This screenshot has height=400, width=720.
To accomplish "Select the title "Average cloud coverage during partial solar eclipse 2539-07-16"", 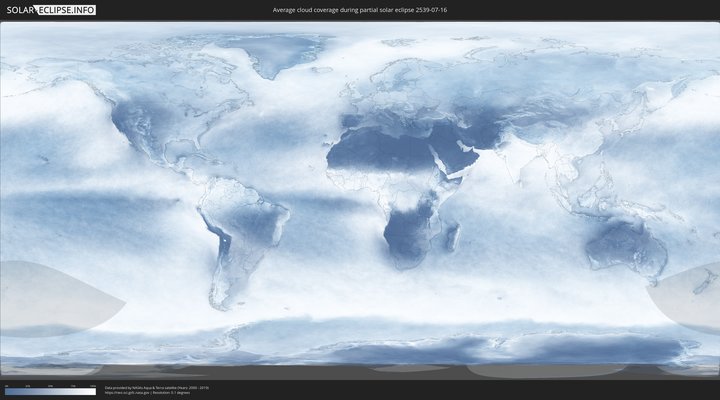I will [x=360, y=10].
